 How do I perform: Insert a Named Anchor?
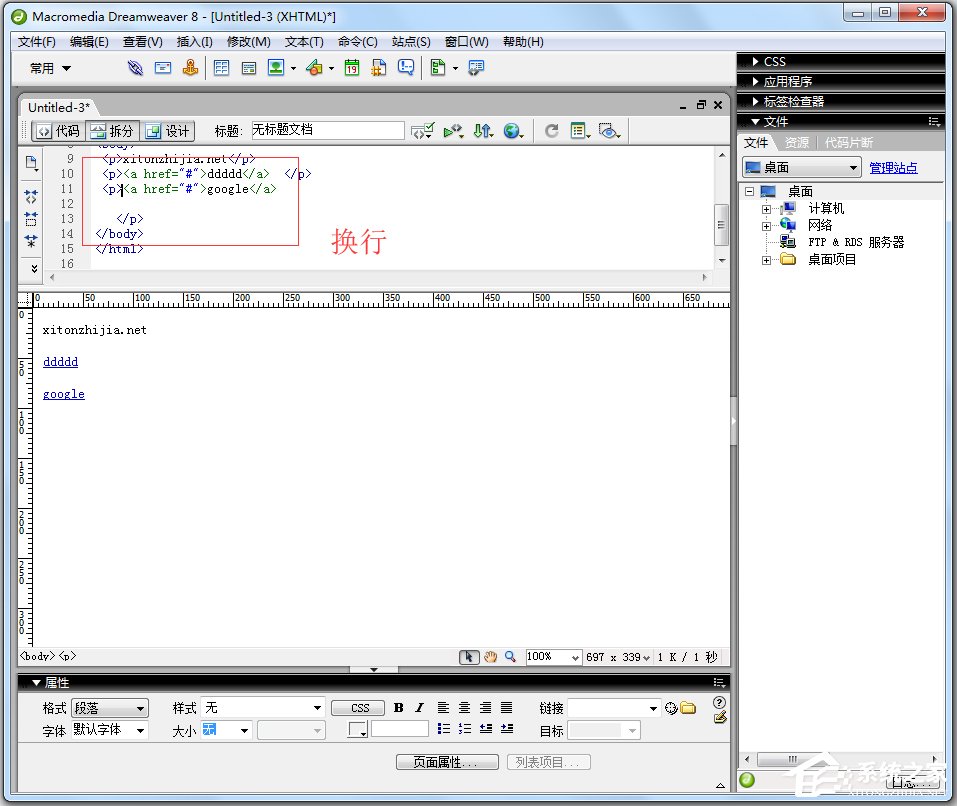[x=190, y=68]
